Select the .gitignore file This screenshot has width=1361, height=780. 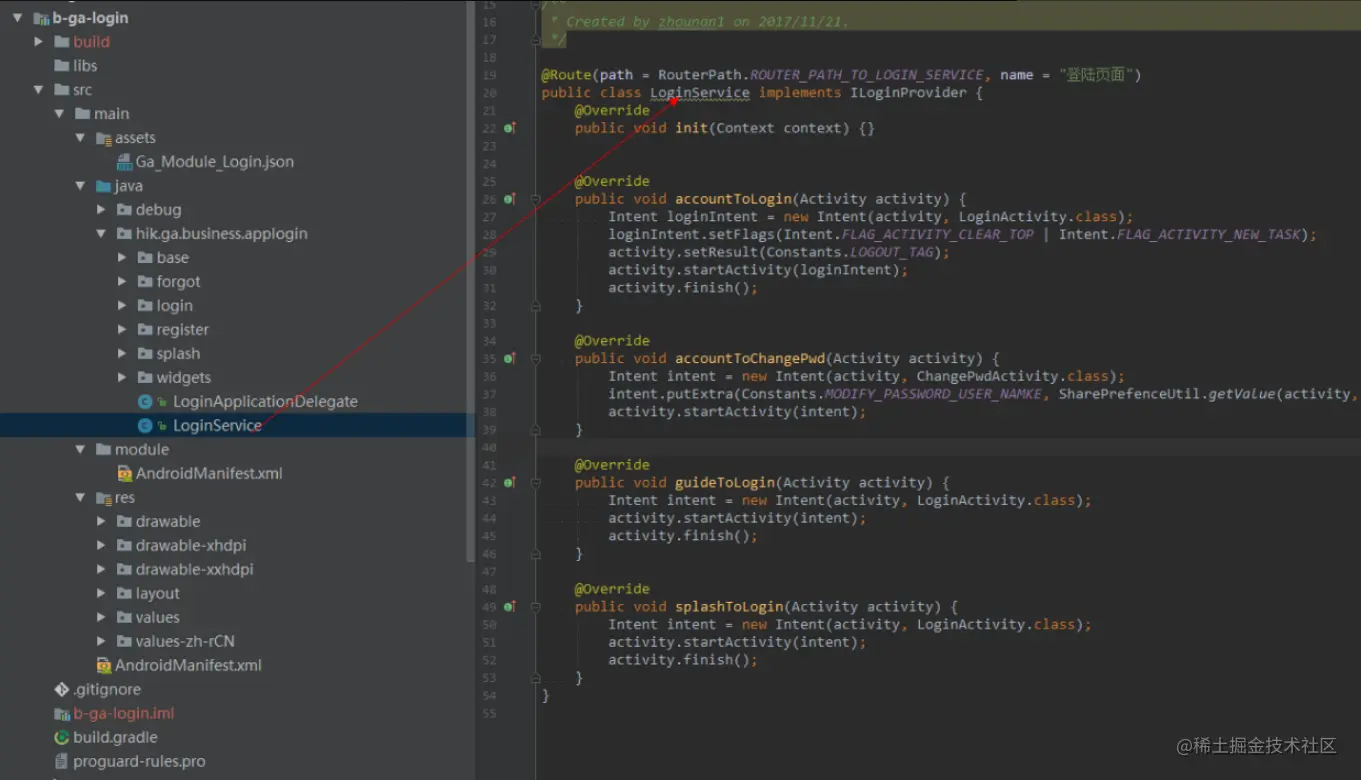pyautogui.click(x=107, y=690)
